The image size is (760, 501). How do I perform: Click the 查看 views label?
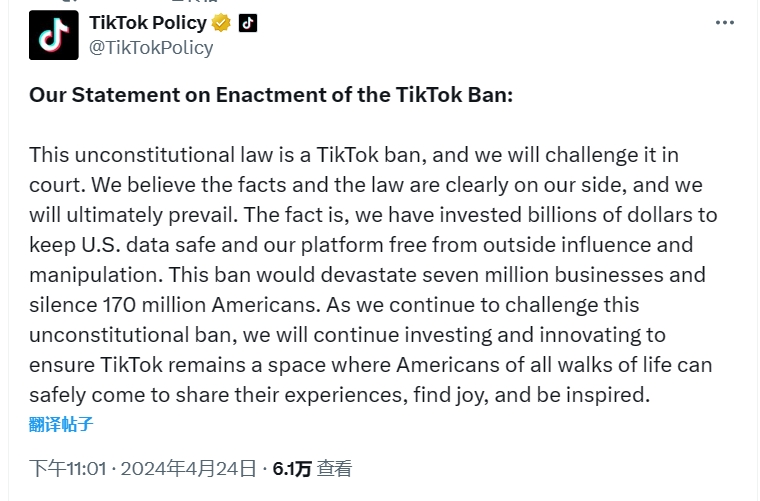pyautogui.click(x=335, y=468)
